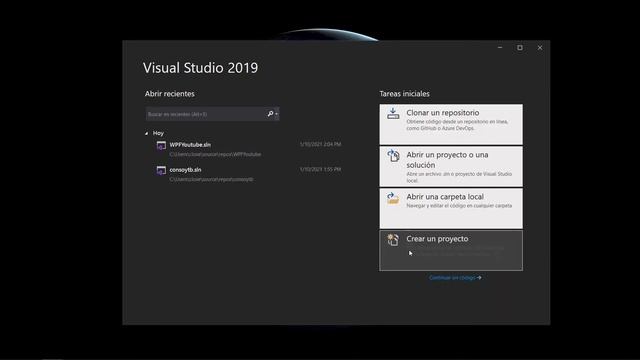Open the search options dropdown arrow
640x360 pixels.
(276, 114)
